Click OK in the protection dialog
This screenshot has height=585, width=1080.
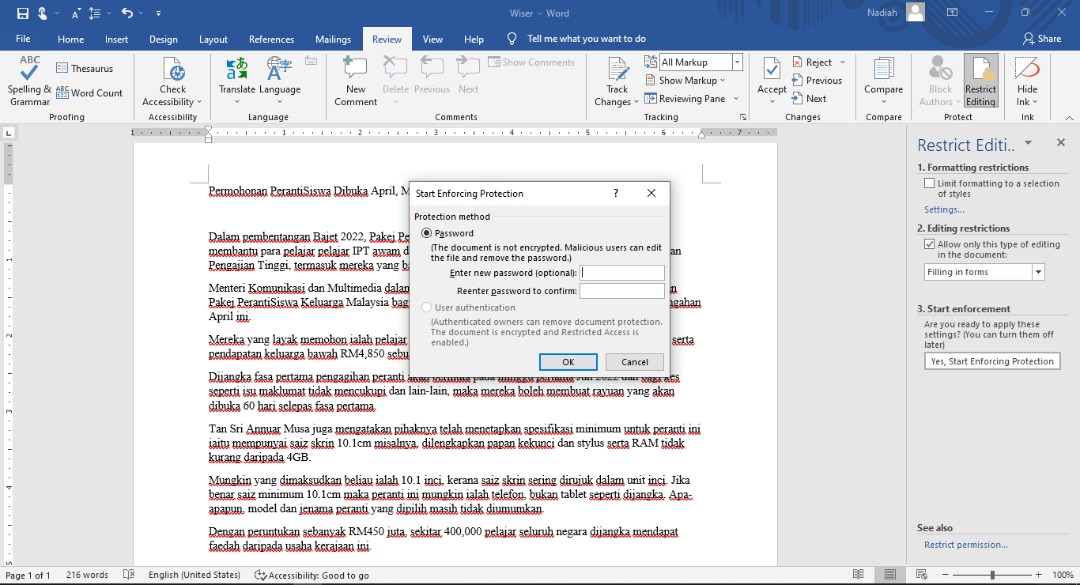(x=568, y=362)
